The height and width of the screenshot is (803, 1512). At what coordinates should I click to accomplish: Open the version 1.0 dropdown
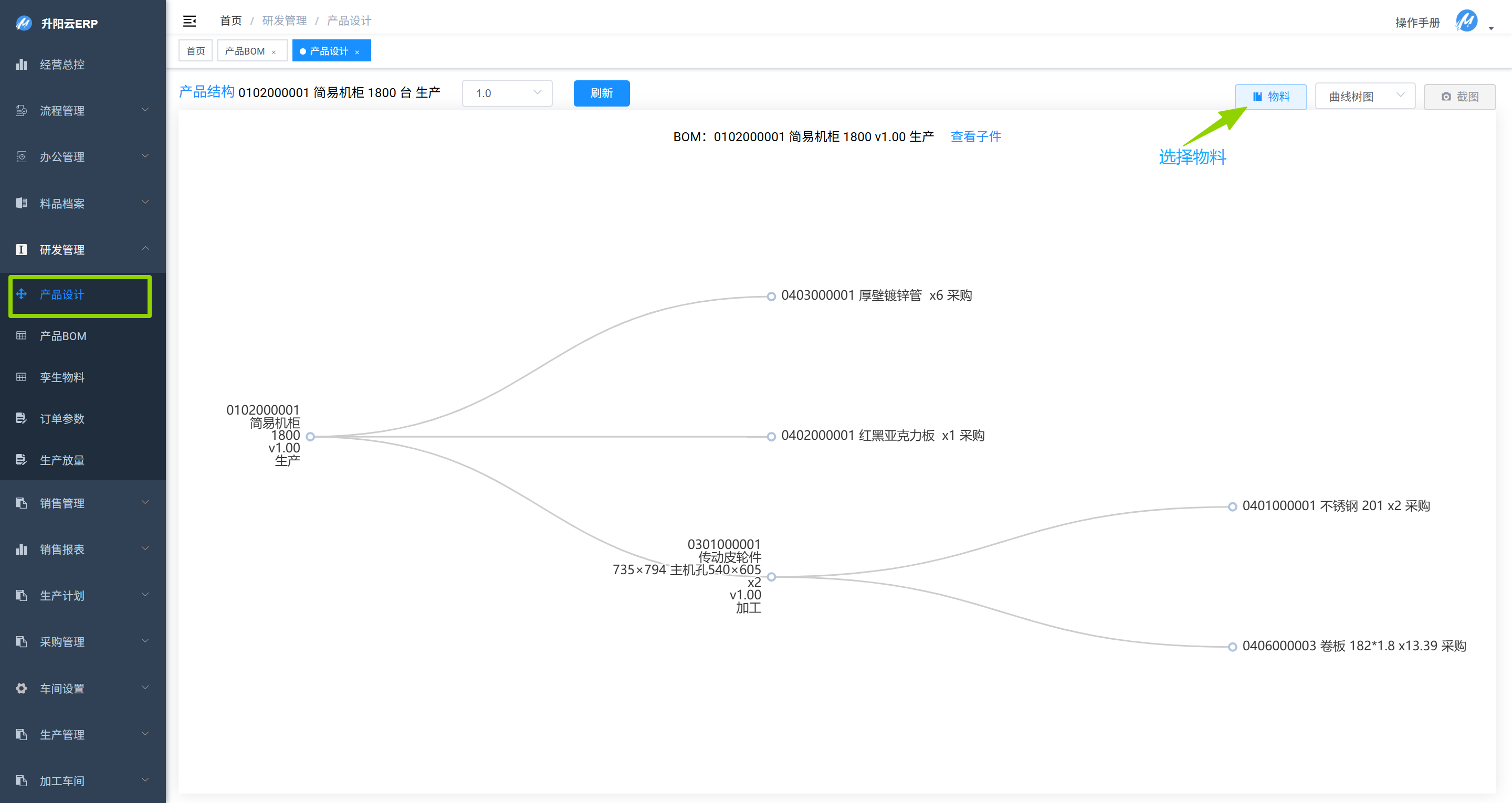[x=507, y=93]
